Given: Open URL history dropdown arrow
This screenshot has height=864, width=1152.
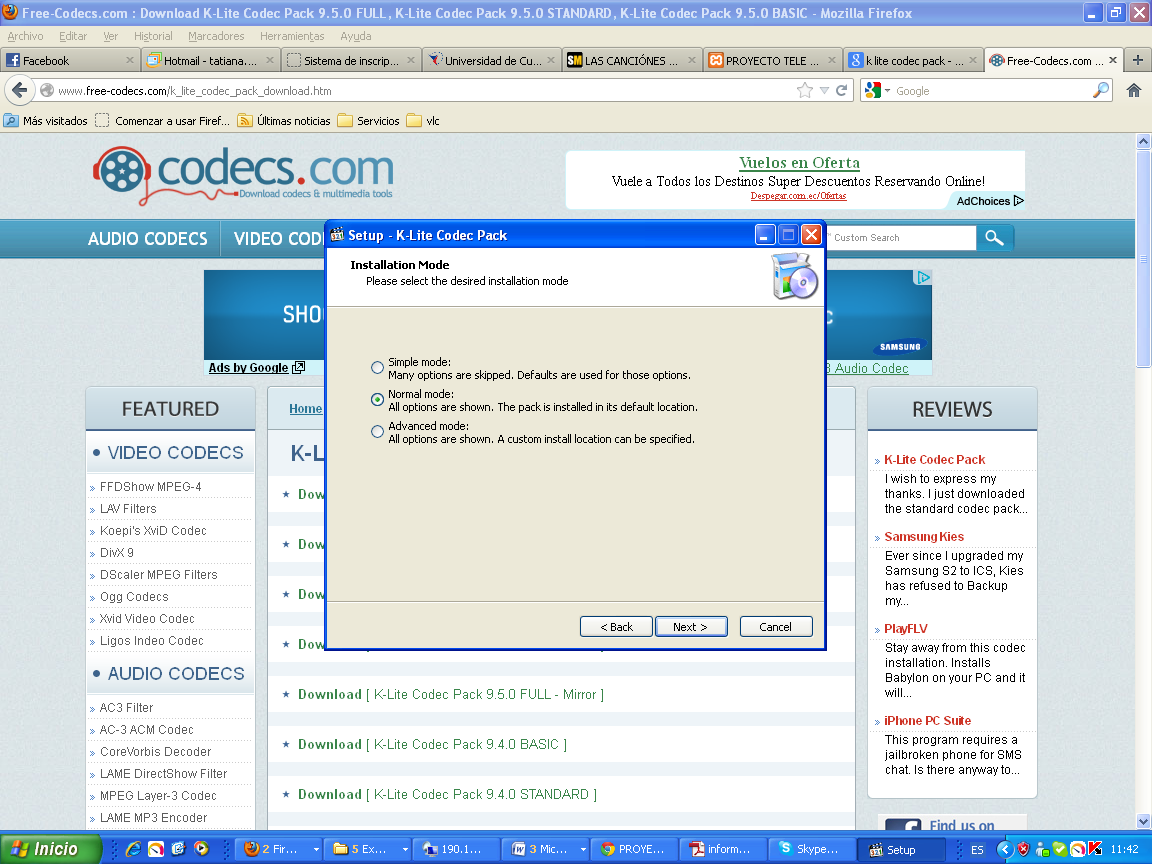Looking at the screenshot, I should 824,90.
